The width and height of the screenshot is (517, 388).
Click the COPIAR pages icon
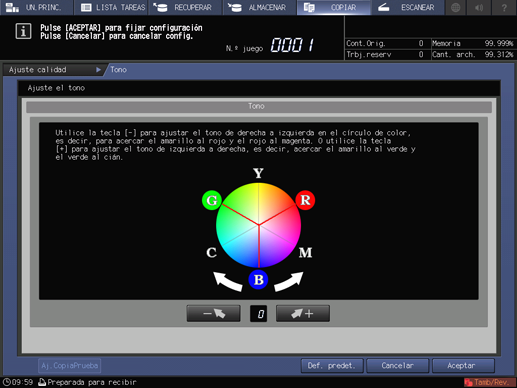309,7
